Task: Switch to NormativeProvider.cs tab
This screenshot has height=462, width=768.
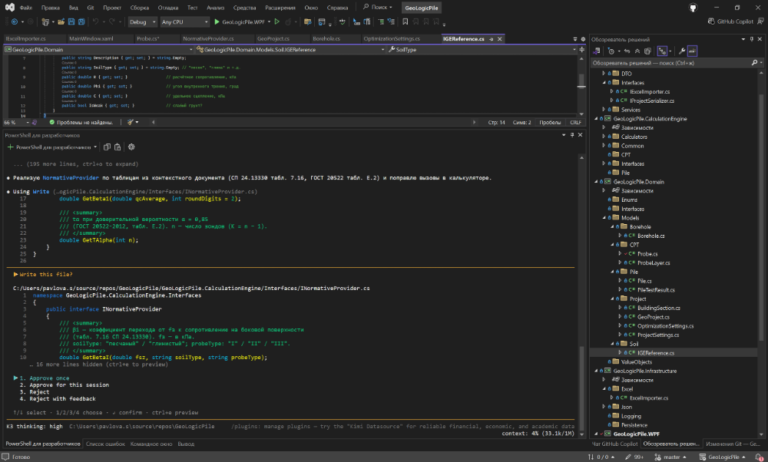Action: pyautogui.click(x=208, y=39)
